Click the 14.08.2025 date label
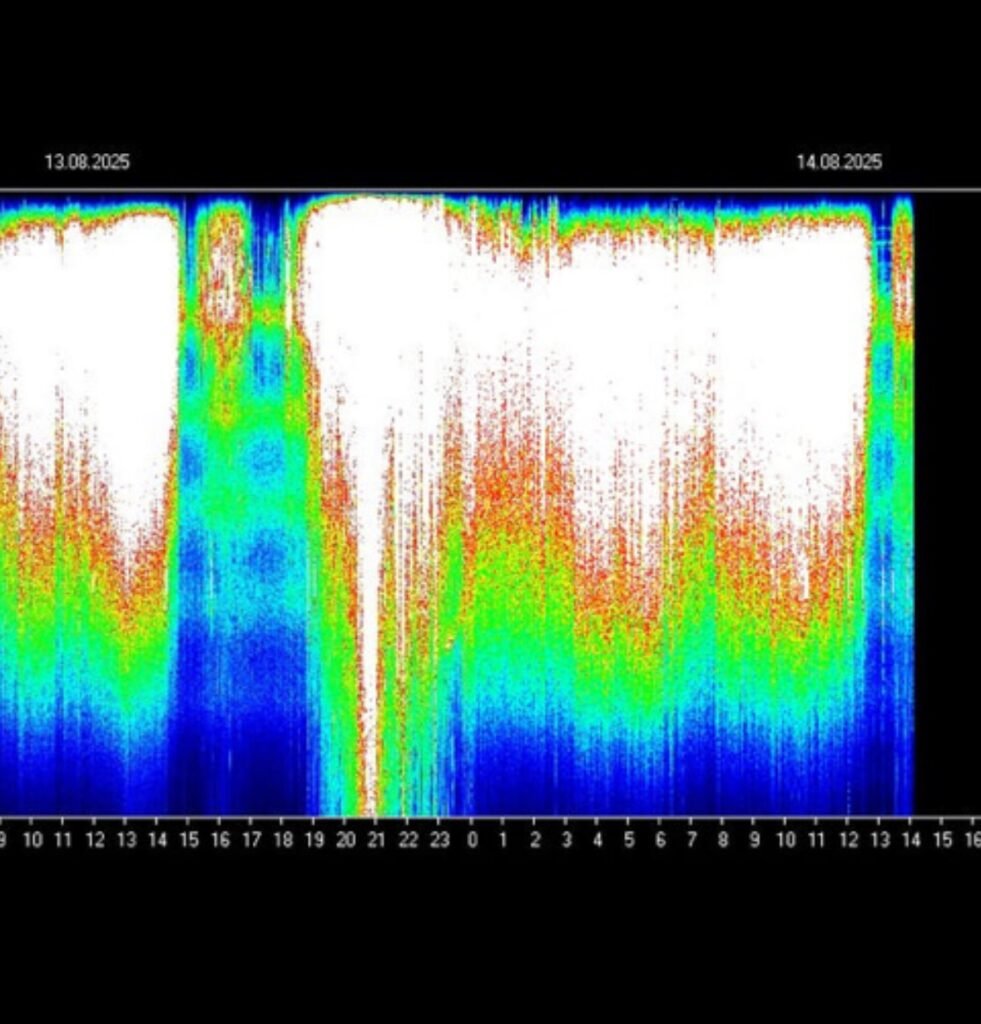This screenshot has width=981, height=1024. point(839,162)
